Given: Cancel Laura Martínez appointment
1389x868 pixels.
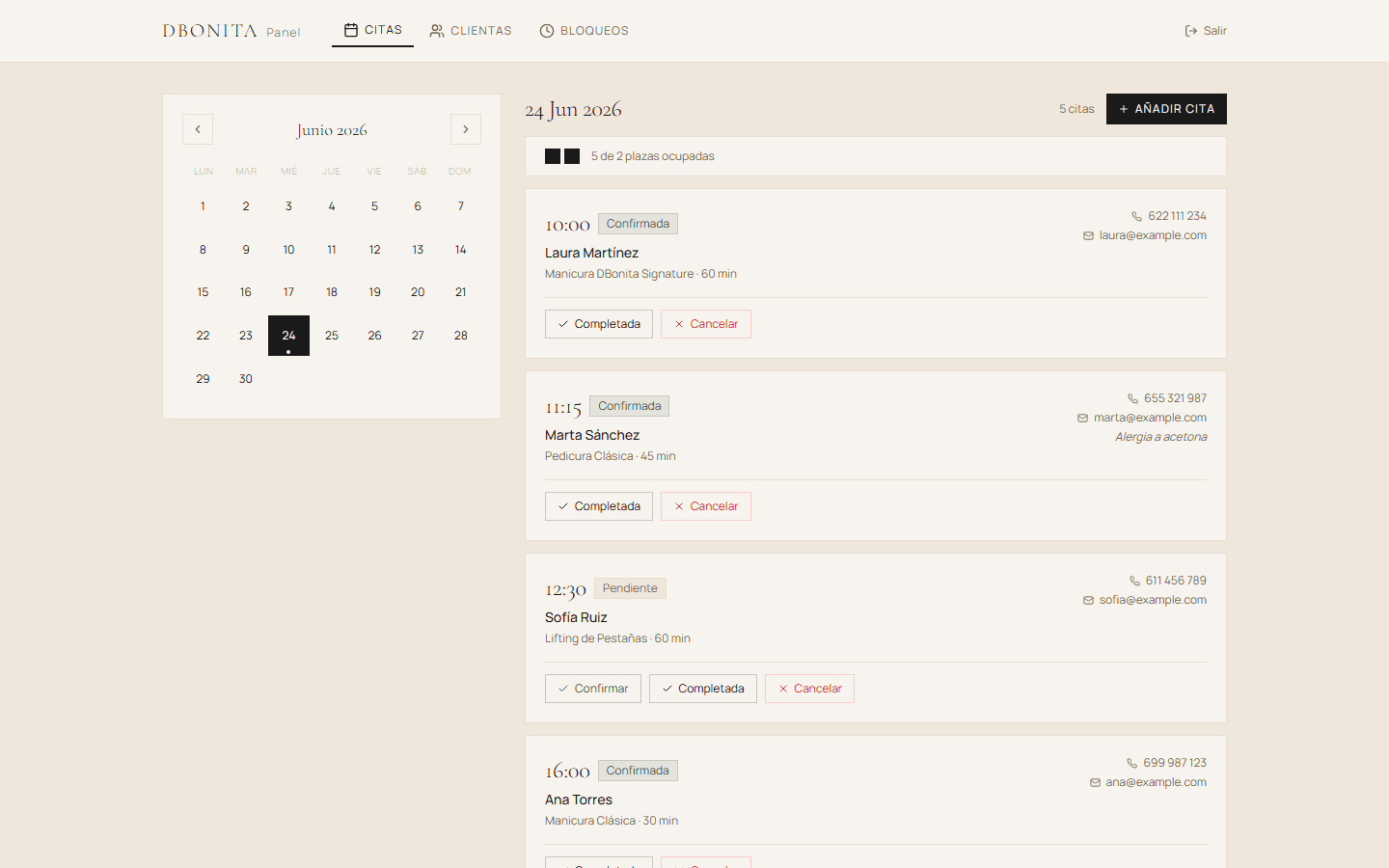Looking at the screenshot, I should pos(706,324).
